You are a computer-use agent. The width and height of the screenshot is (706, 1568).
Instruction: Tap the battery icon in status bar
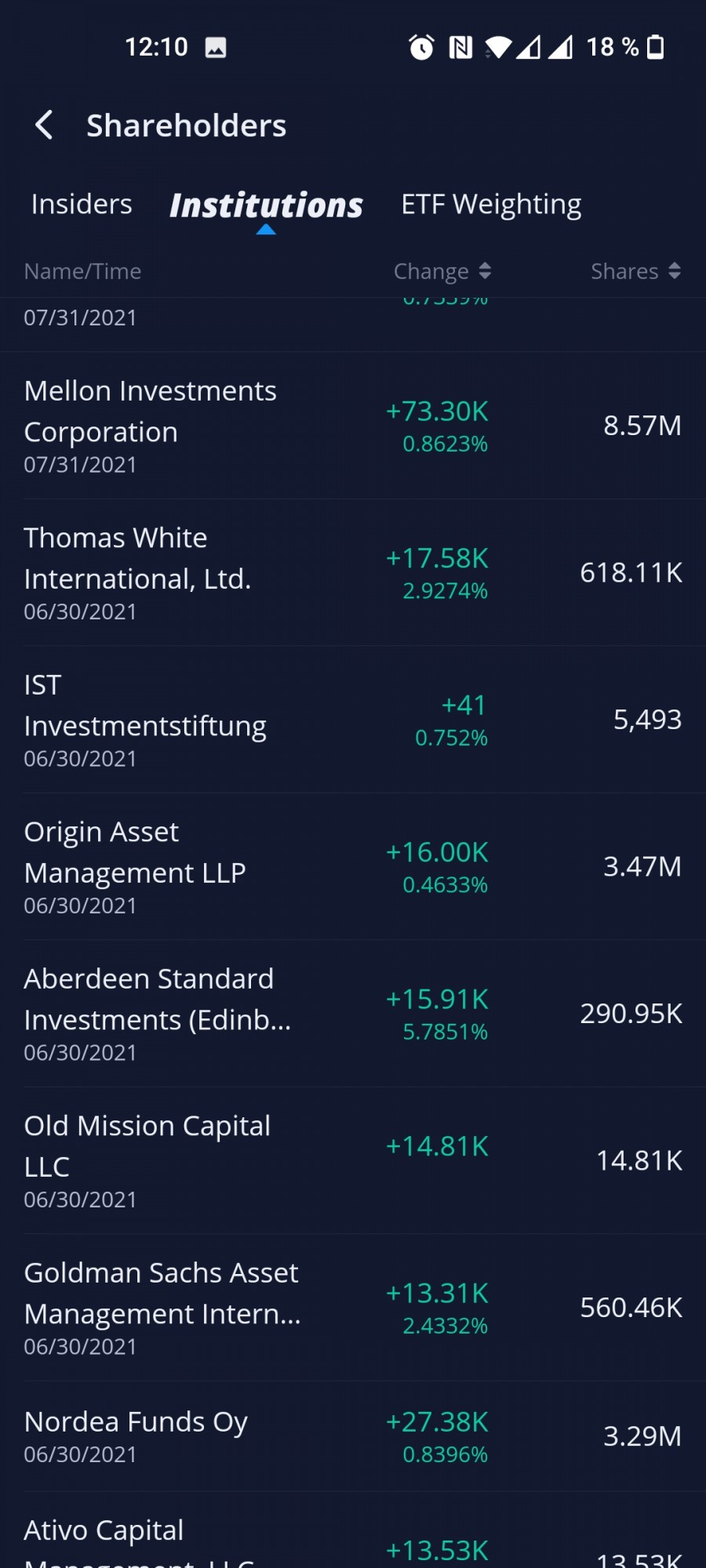(x=656, y=47)
